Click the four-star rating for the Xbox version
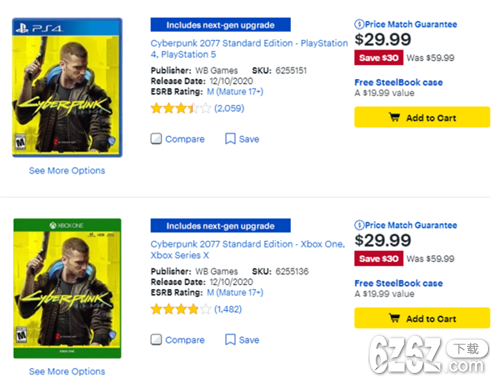500x385 pixels. coord(181,309)
